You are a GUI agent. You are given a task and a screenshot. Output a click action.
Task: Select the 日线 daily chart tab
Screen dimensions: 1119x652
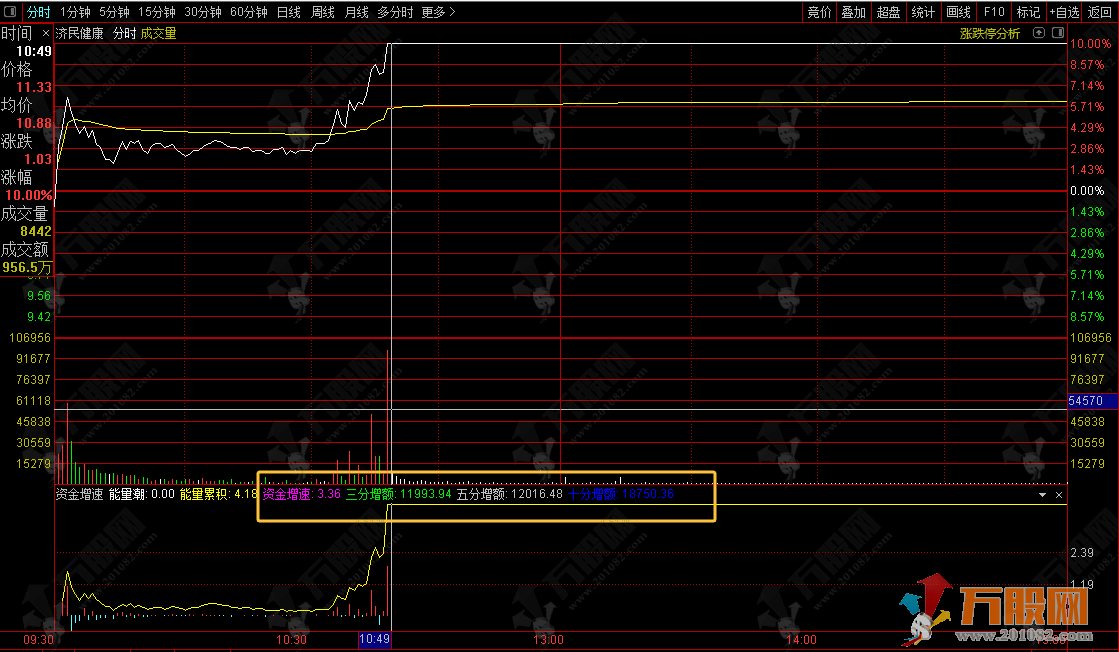point(288,12)
